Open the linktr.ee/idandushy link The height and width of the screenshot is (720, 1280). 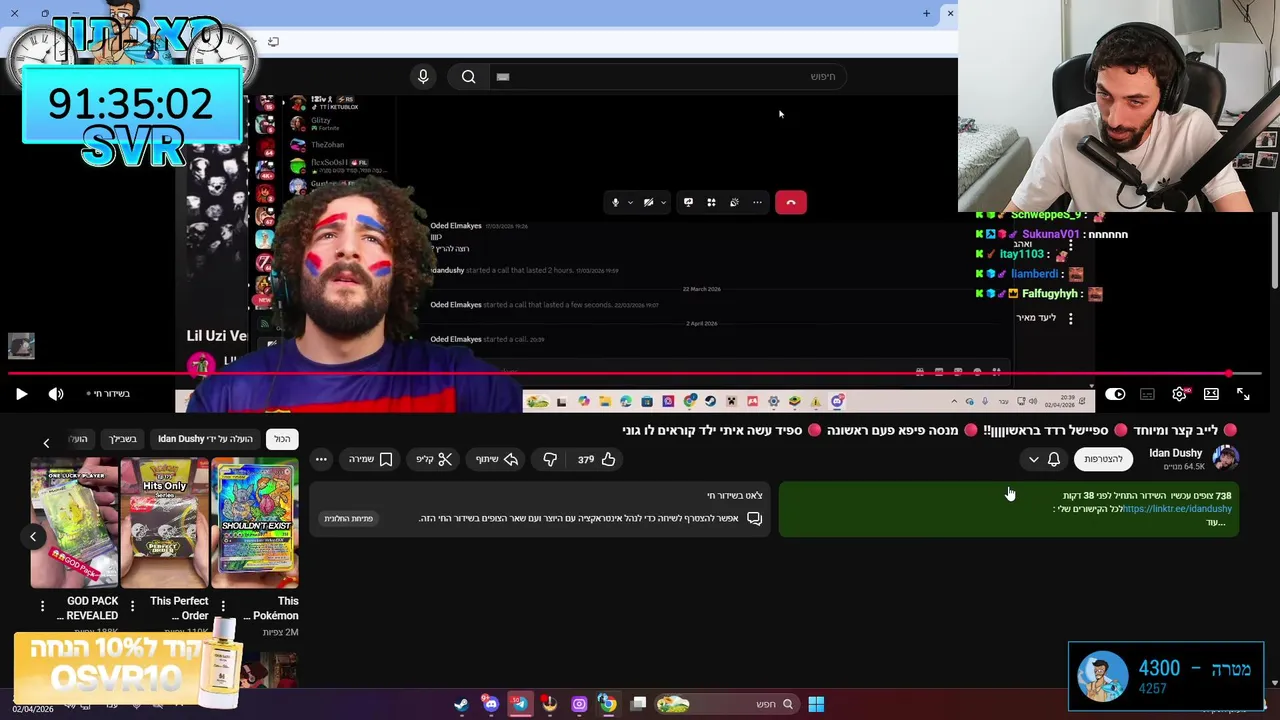click(1177, 509)
